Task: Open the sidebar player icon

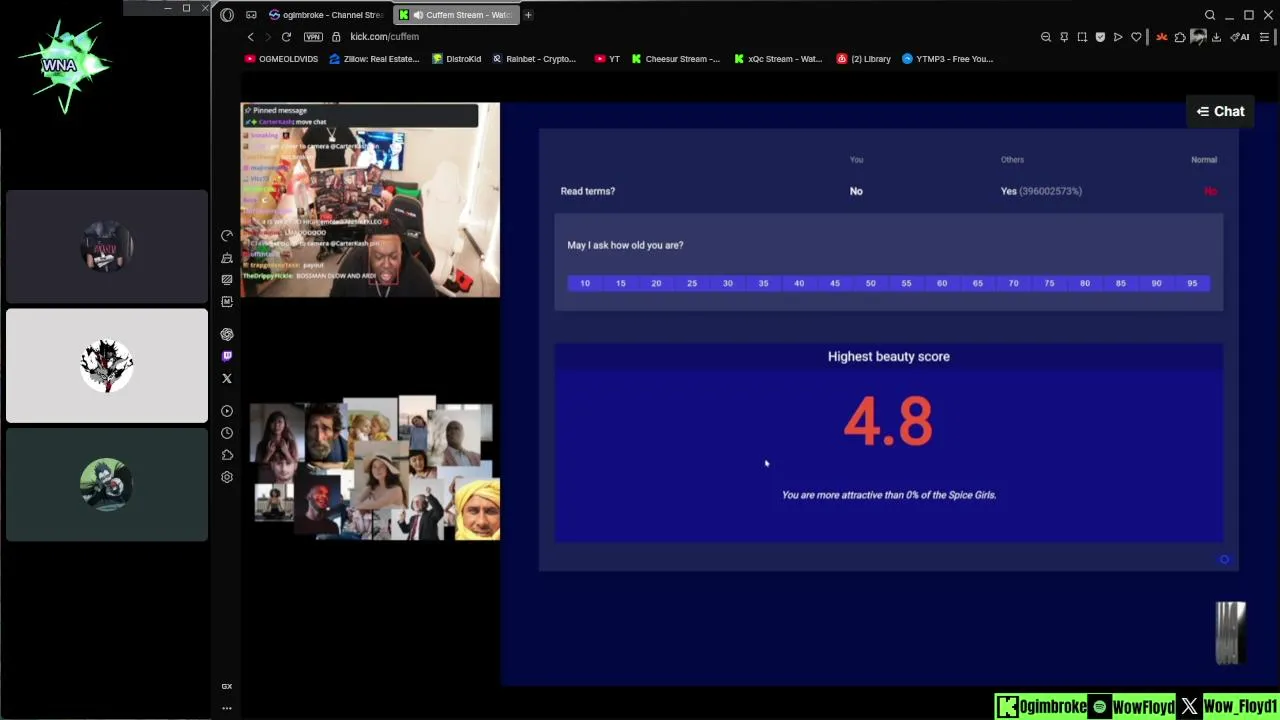Action: 227,411
